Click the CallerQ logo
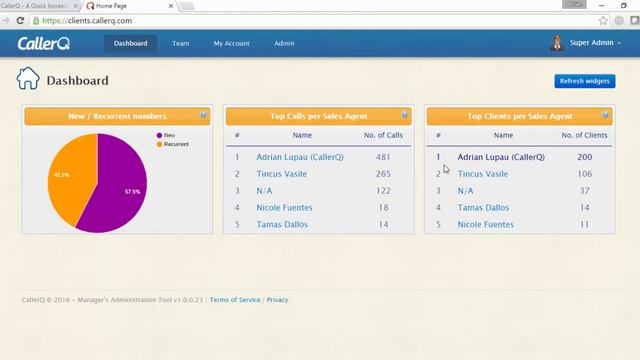Image resolution: width=640 pixels, height=360 pixels. [x=43, y=43]
